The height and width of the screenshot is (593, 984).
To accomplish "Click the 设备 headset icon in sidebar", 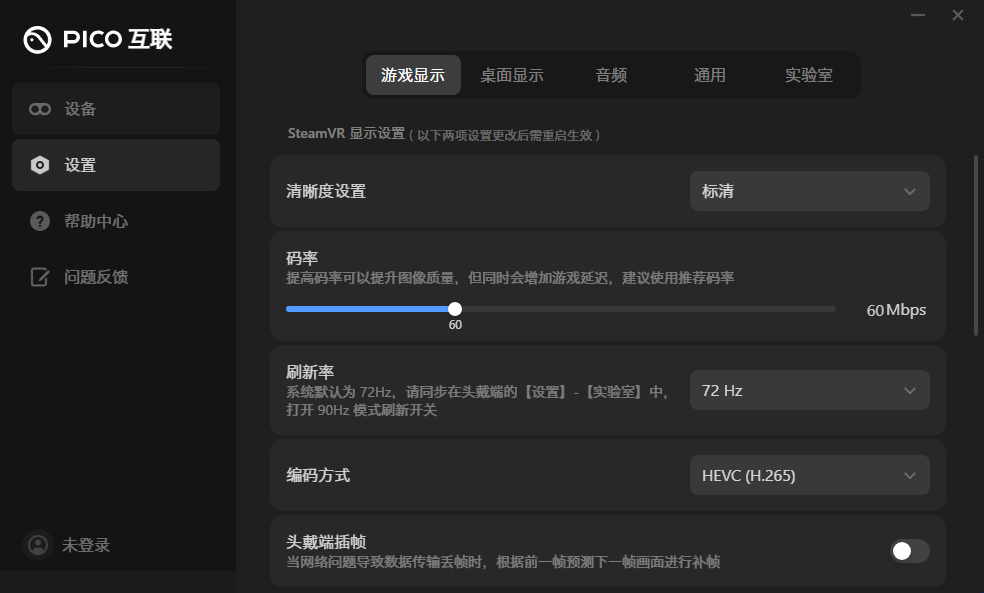I will 39,109.
